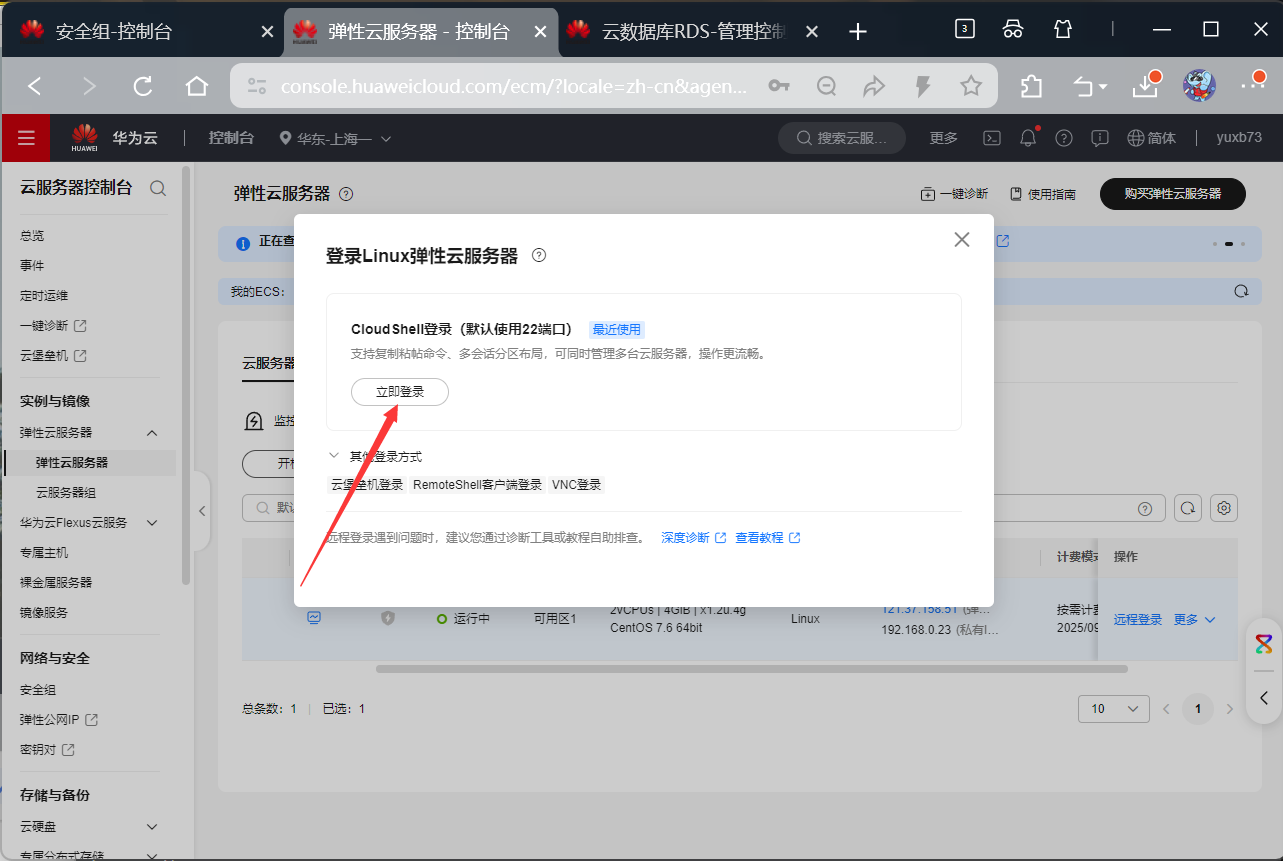The width and height of the screenshot is (1283, 861).
Task: Open 密钥对 sidebar link
Action: click(47, 750)
